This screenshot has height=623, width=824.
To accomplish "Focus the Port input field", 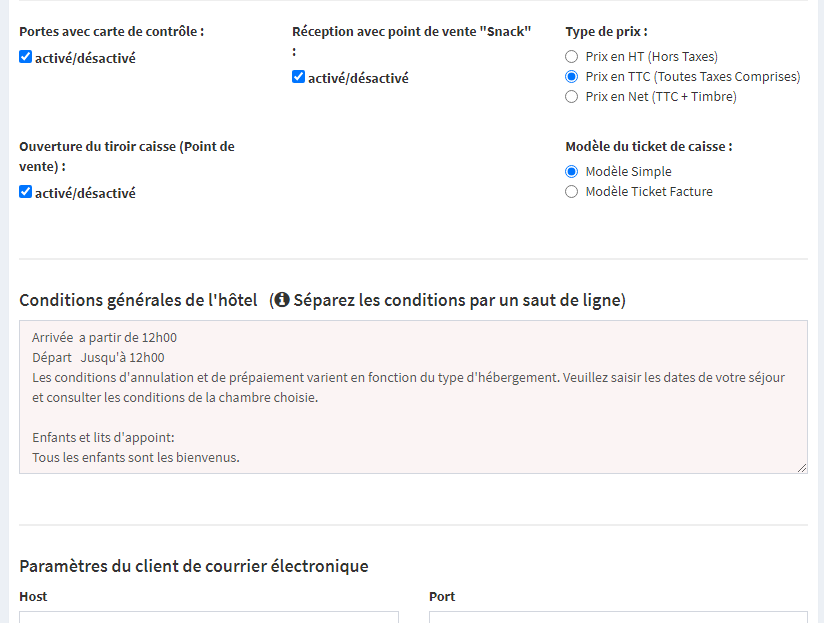I will coord(618,617).
